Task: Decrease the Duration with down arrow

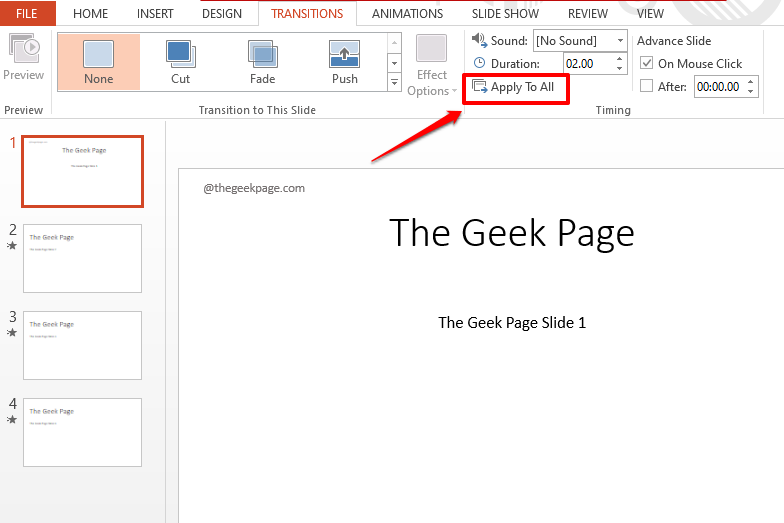Action: (620, 68)
